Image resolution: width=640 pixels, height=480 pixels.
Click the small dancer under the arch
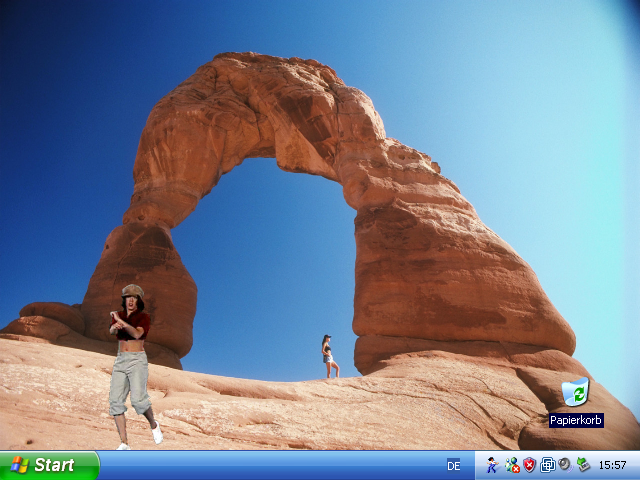(328, 357)
